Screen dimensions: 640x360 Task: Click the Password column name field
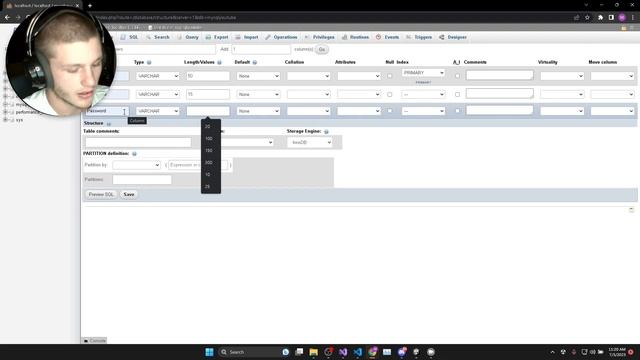107,111
